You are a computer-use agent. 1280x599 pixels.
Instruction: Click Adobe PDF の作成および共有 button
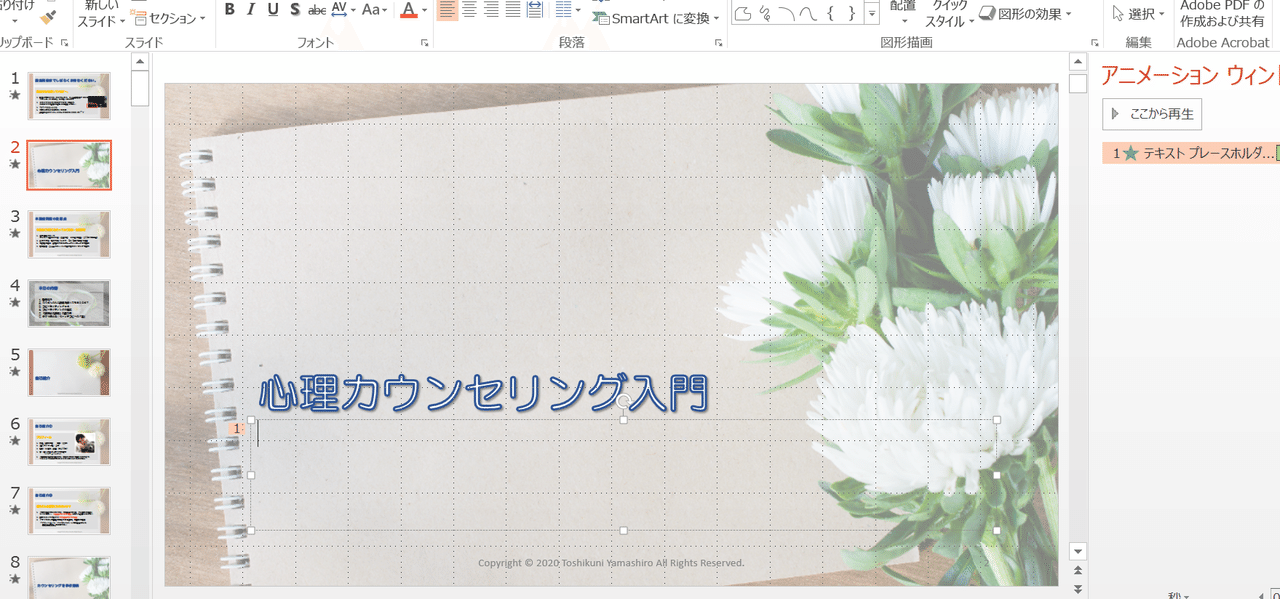[1222, 14]
